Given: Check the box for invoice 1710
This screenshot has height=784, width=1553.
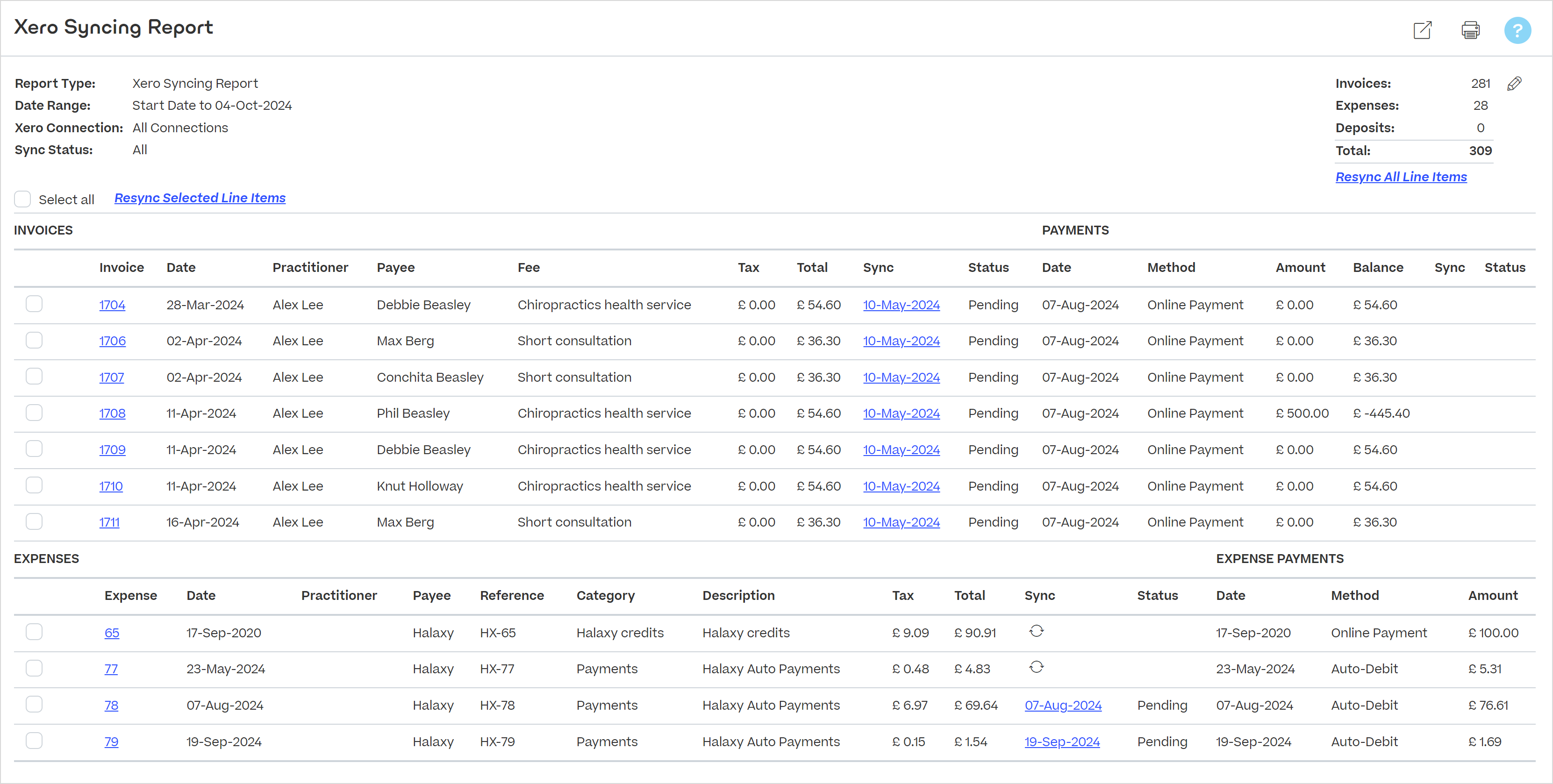Looking at the screenshot, I should tap(34, 485).
